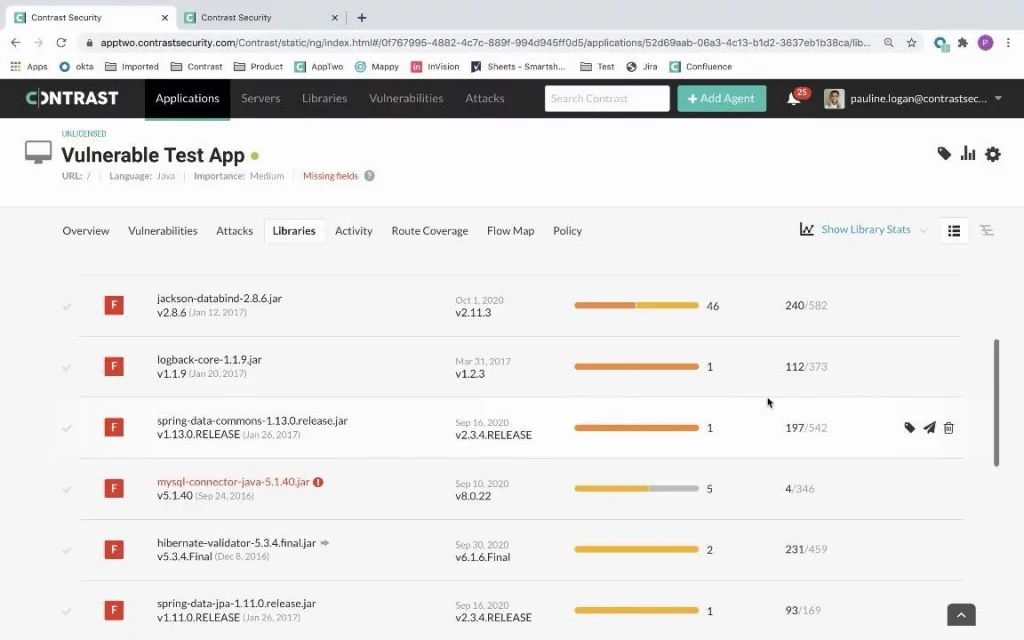Open the Vulnerabilities top nav item
The height and width of the screenshot is (640, 1024).
click(406, 99)
